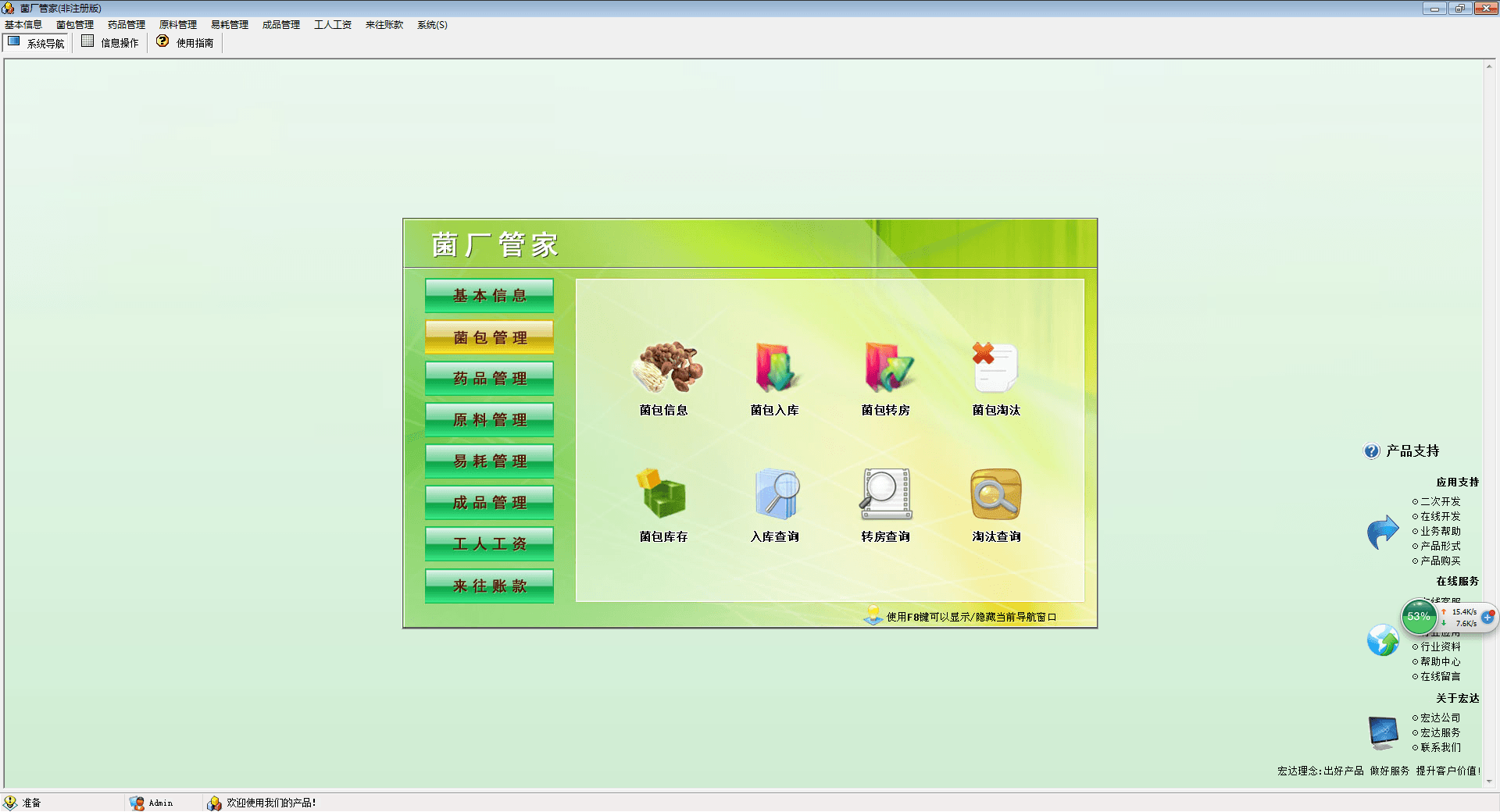Click the globe icon beside 在线服务
Viewport: 1500px width, 812px height.
[x=1383, y=640]
